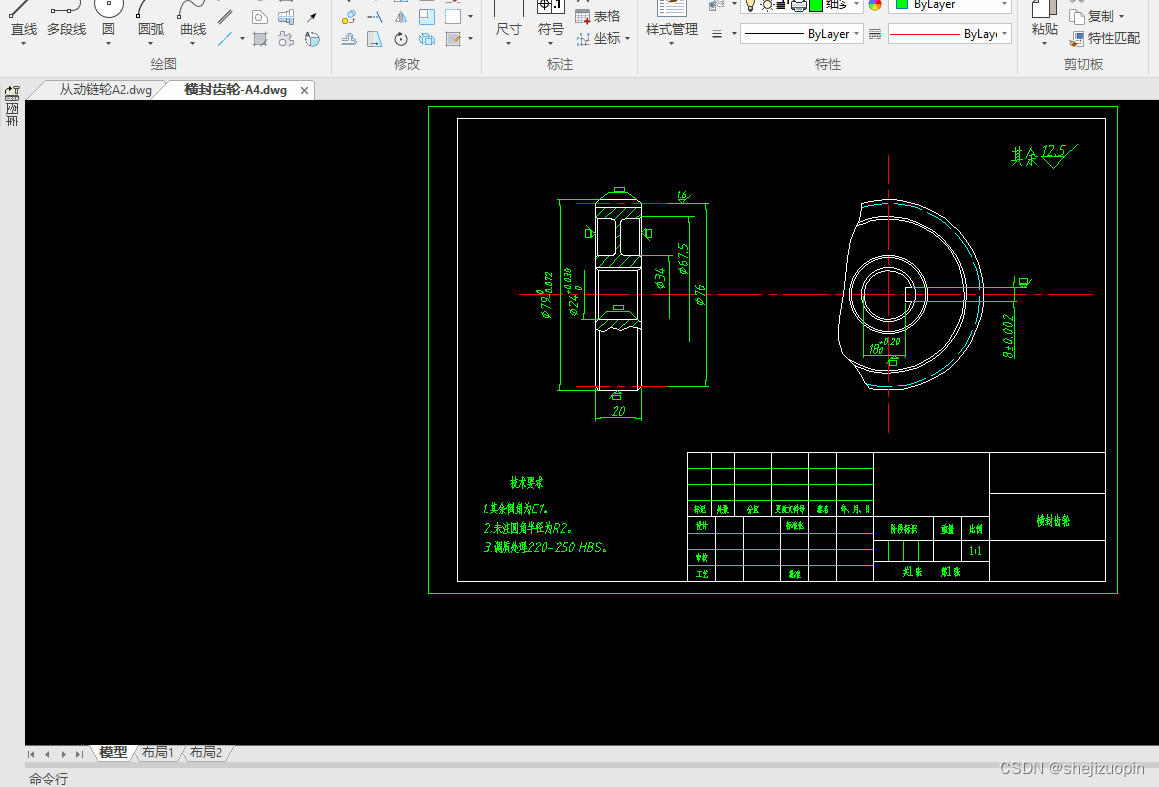This screenshot has width=1159, height=787.
Task: Click the blue construction line icon
Action: pos(225,38)
